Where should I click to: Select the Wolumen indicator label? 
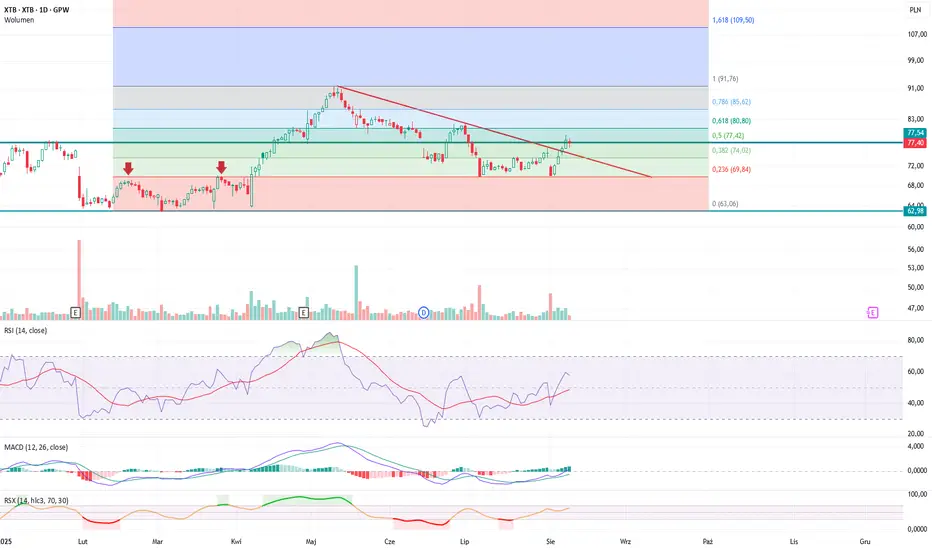(19, 20)
